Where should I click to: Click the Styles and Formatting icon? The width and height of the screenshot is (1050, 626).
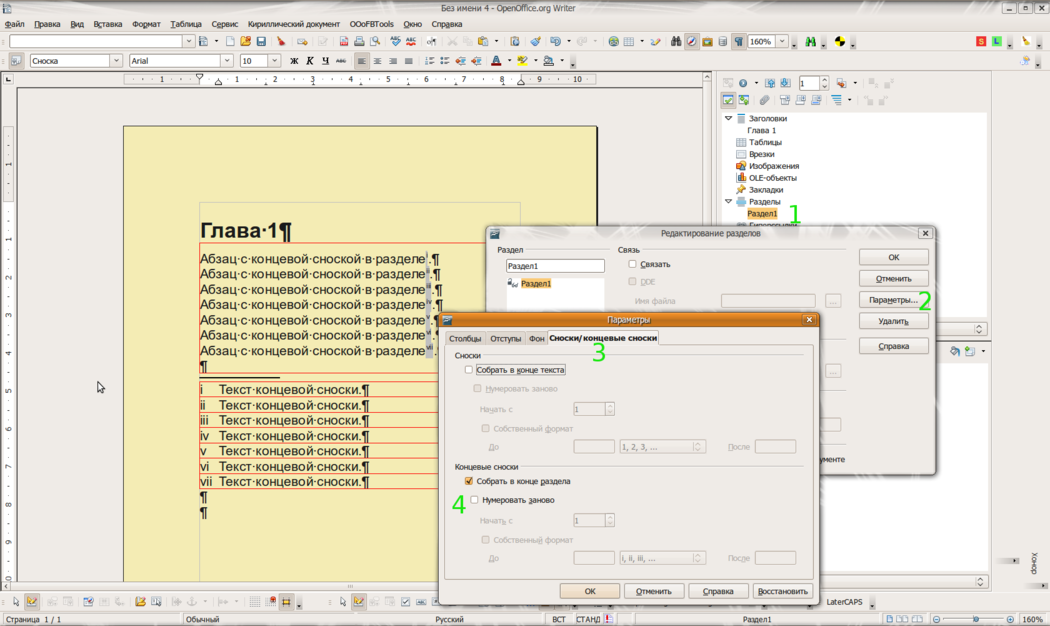17,61
